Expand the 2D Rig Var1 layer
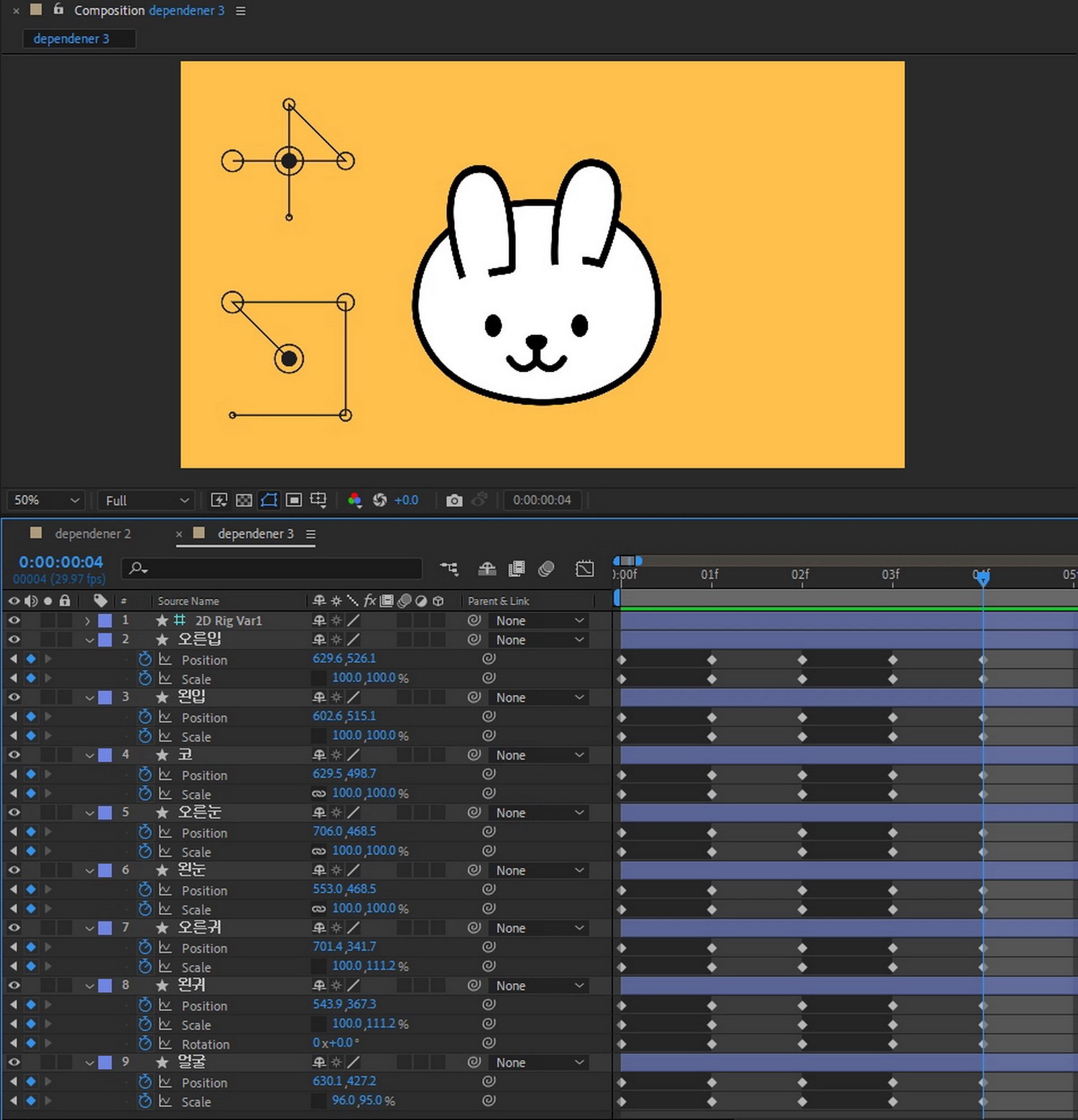Screen dimensions: 1078x1120 pos(88,621)
